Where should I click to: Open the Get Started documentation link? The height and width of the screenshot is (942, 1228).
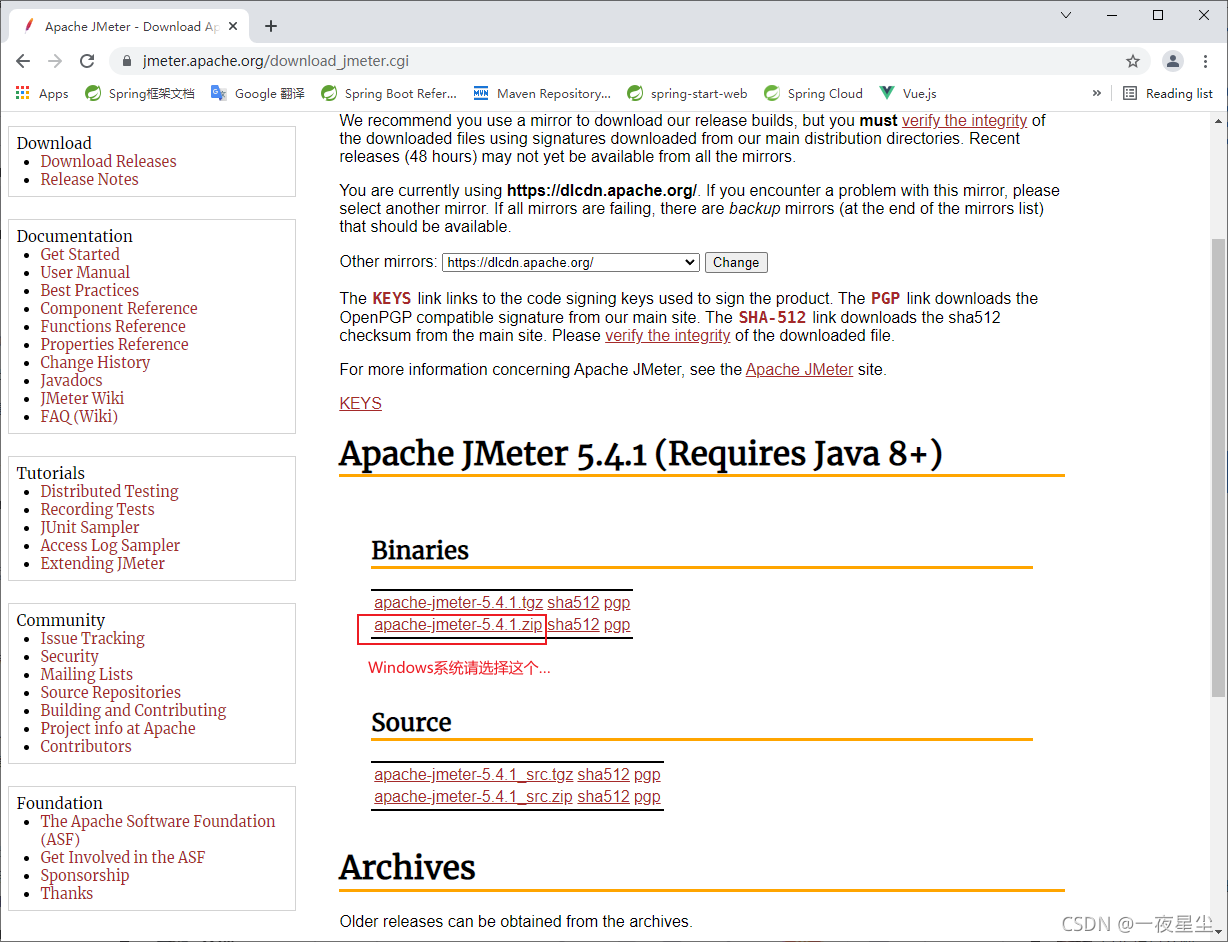coord(80,254)
